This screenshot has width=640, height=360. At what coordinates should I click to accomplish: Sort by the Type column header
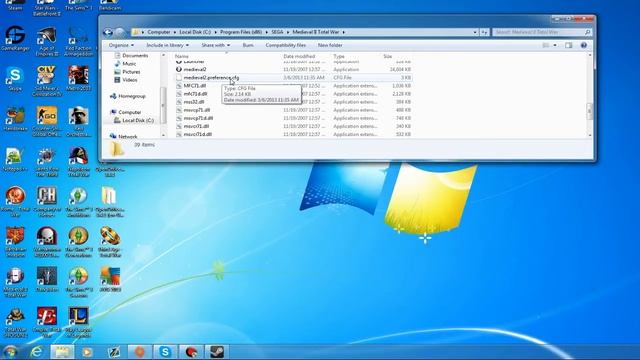(339, 56)
